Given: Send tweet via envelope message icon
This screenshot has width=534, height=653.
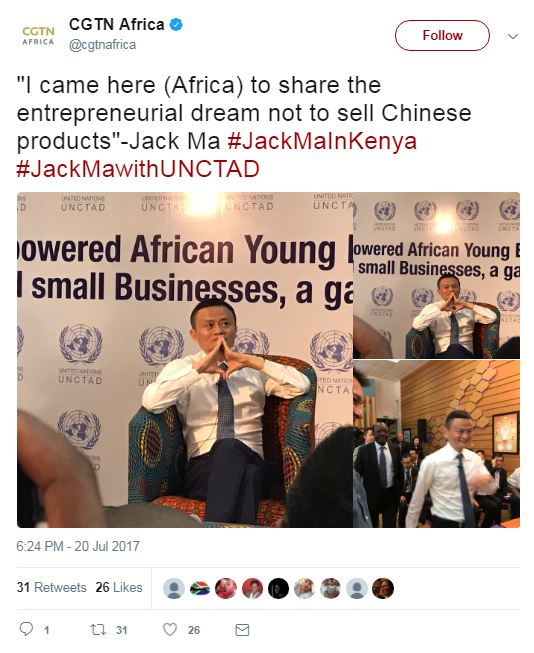Looking at the screenshot, I should coord(242,630).
